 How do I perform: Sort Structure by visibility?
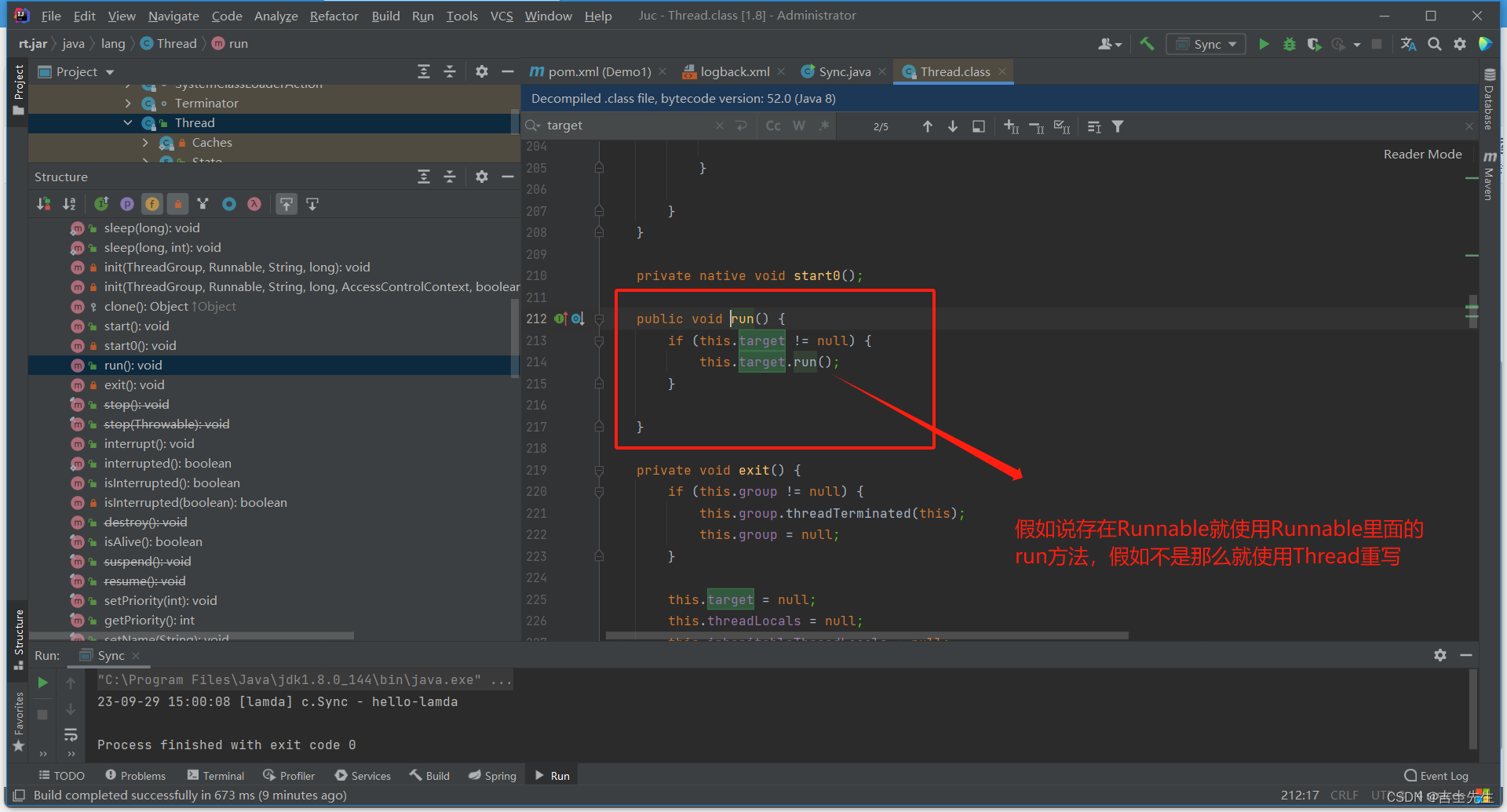click(44, 204)
